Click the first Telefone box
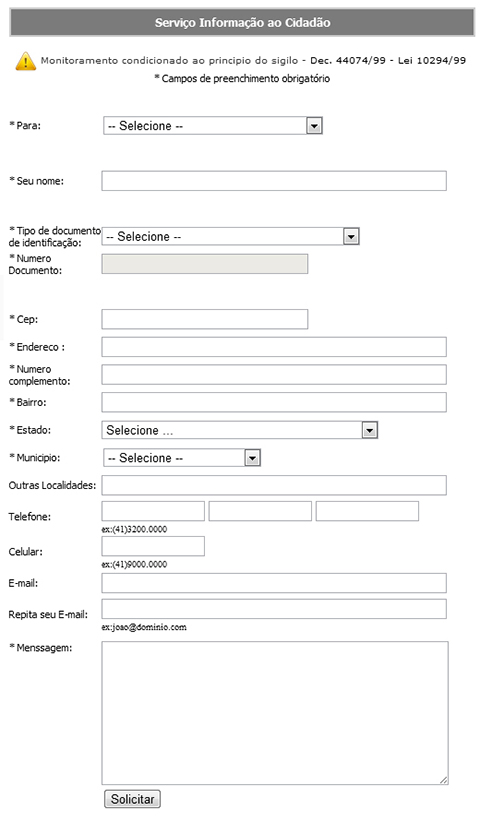 [x=153, y=511]
